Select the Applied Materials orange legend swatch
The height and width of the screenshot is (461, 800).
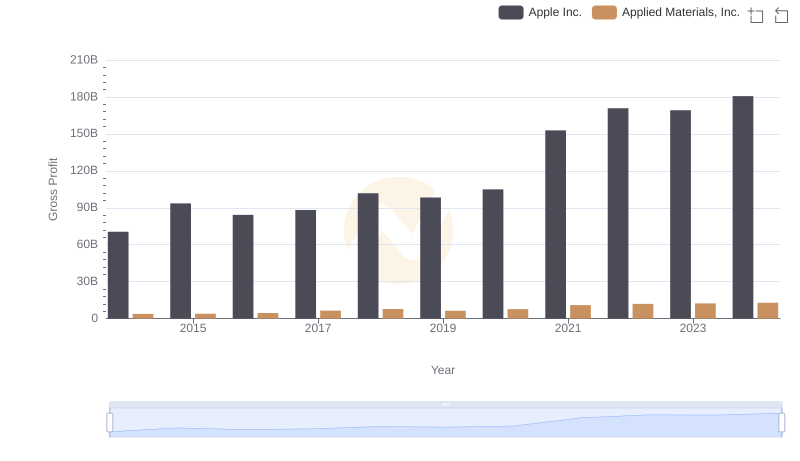coord(604,12)
